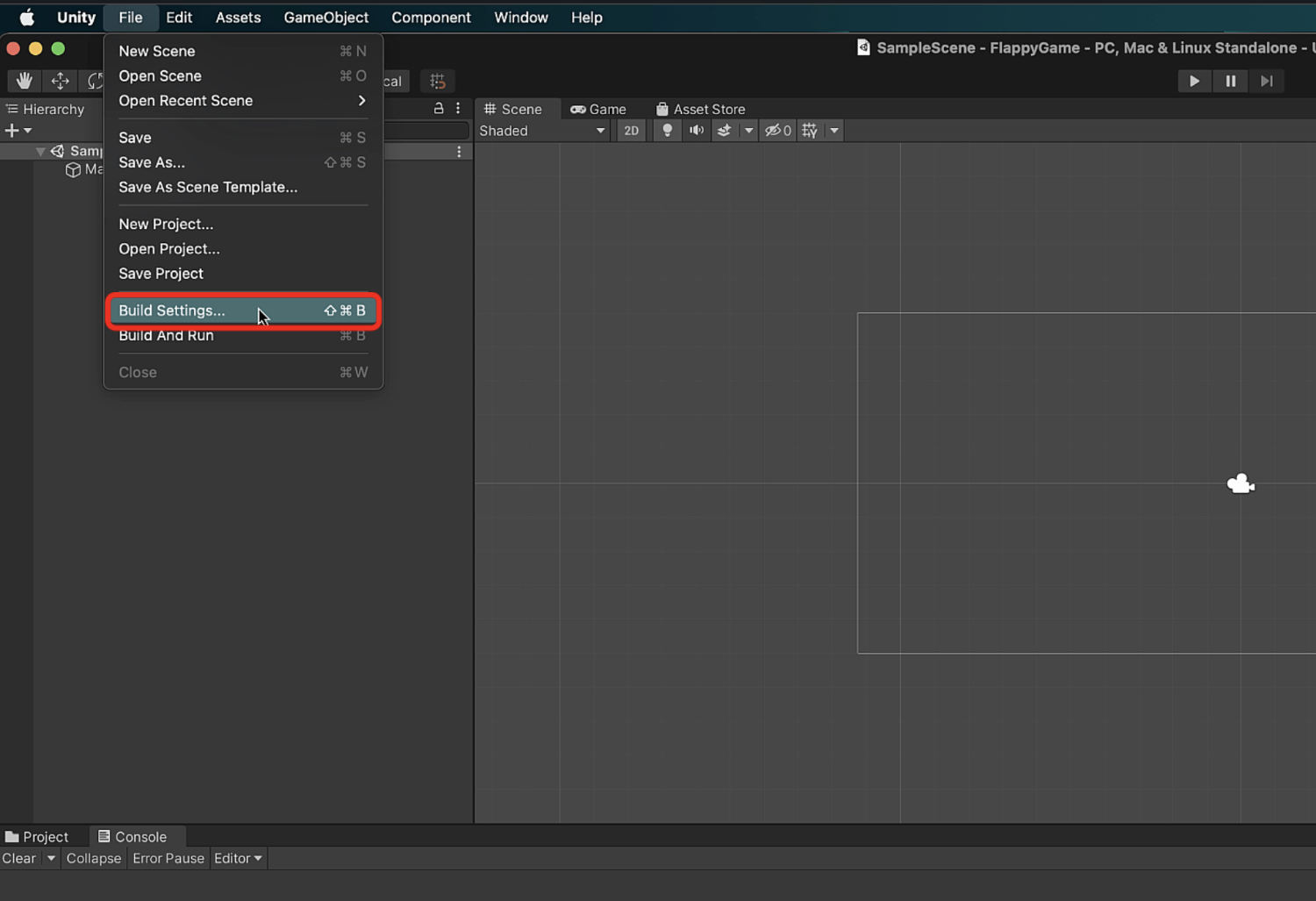Toggle the grid snapping icon in toolbar
The height and width of the screenshot is (901, 1316).
(x=437, y=82)
